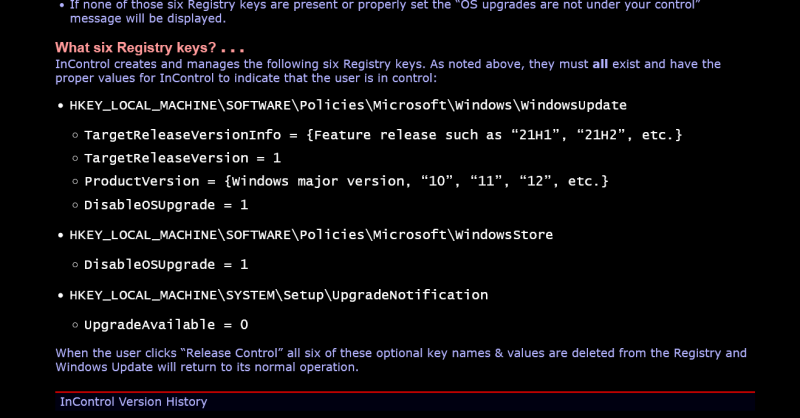800x418 pixels.
Task: Click the ProductVersion value line
Action: point(346,181)
